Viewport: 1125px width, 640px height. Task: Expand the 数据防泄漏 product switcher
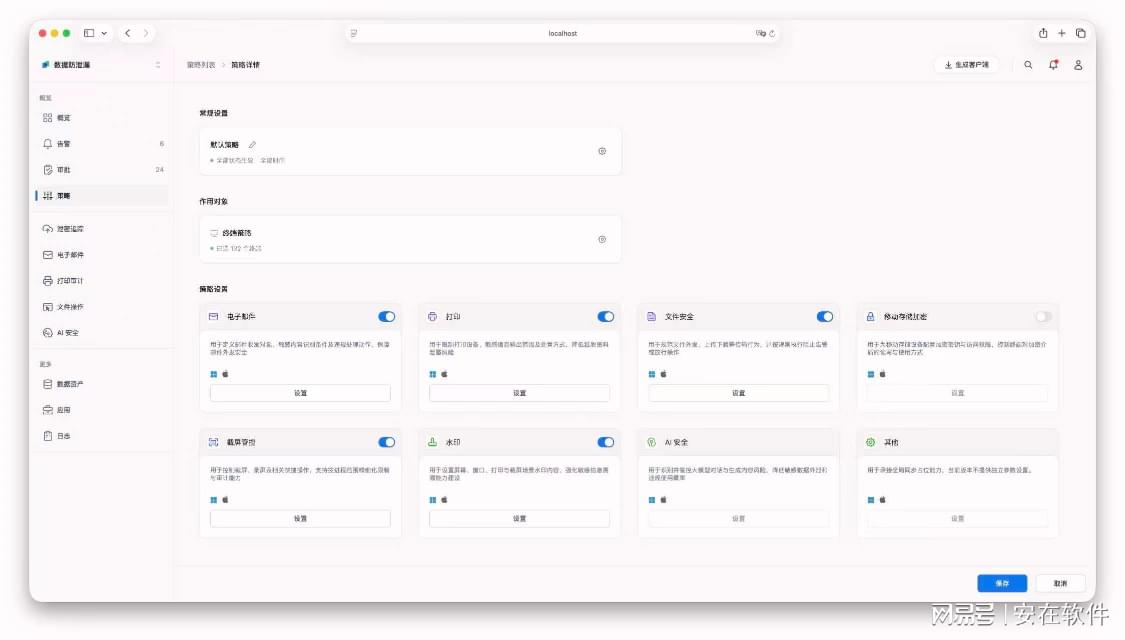(x=100, y=65)
